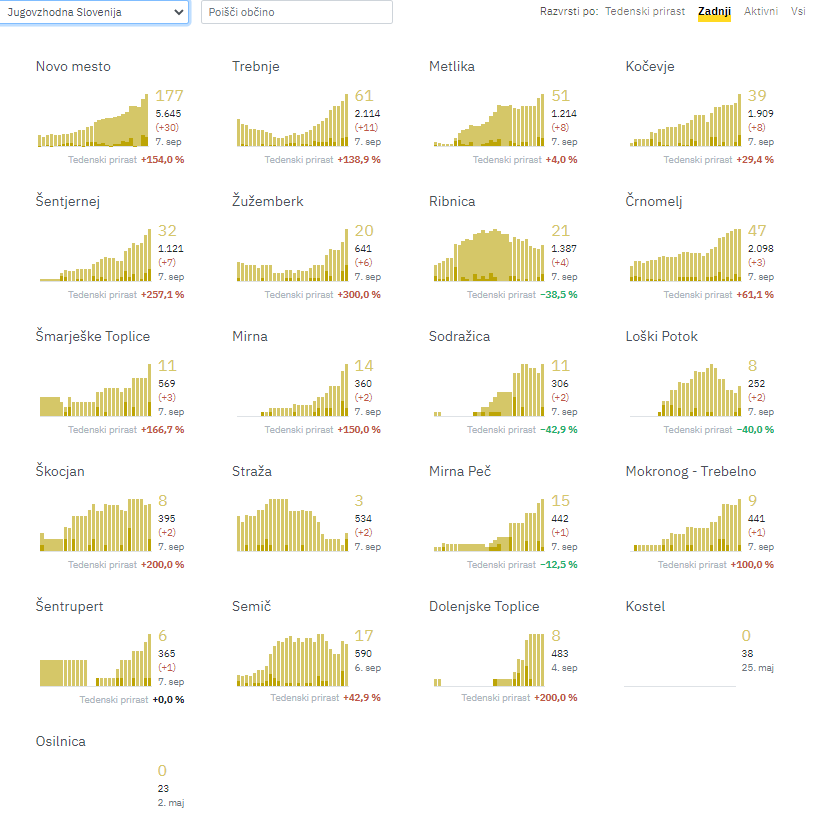The height and width of the screenshot is (821, 832).
Task: Click Metlika total count 1.214
Action: tap(564, 114)
